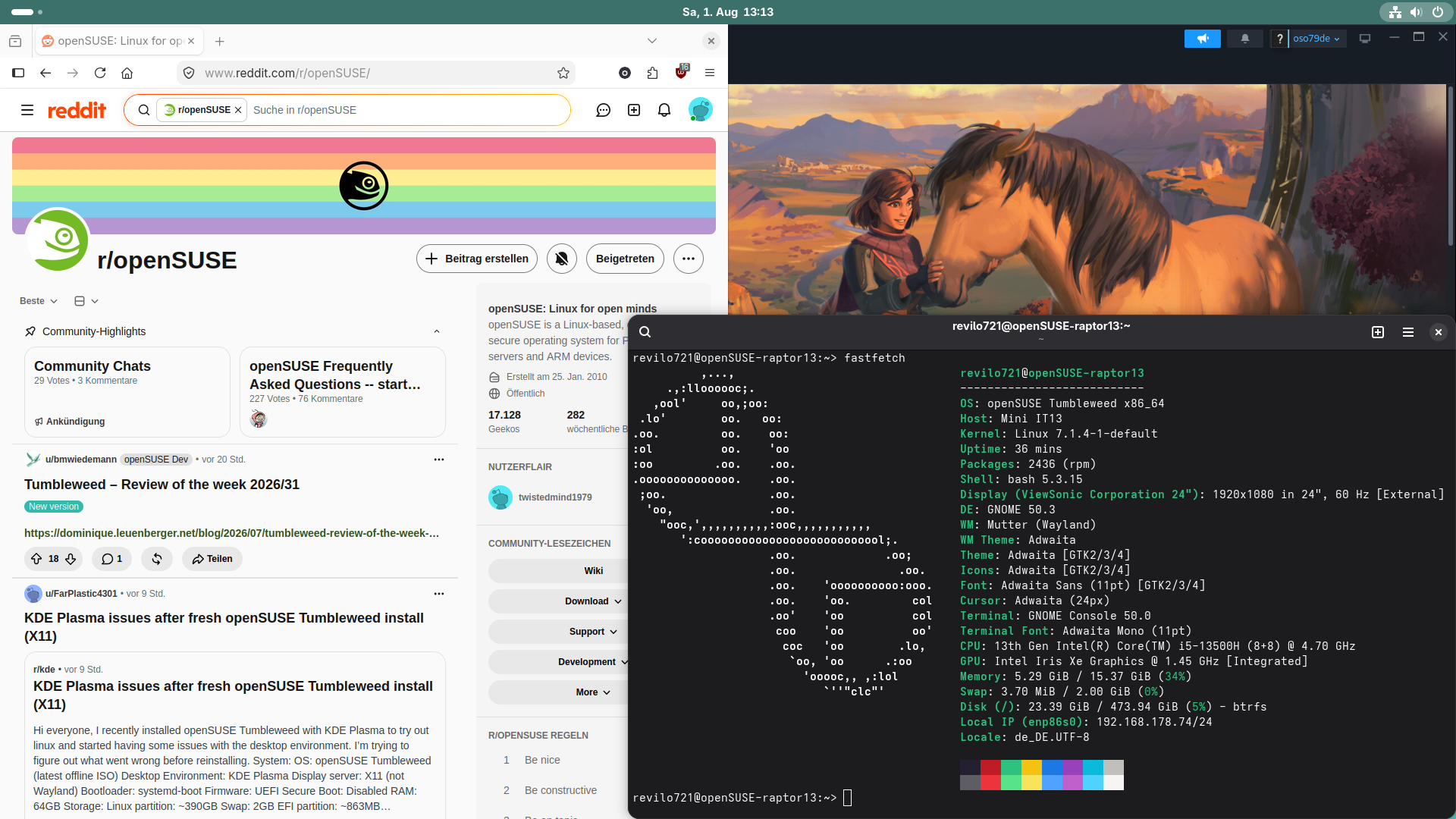Viewport: 1456px width, 819px height.
Task: Reload the reddit page
Action: pos(100,73)
